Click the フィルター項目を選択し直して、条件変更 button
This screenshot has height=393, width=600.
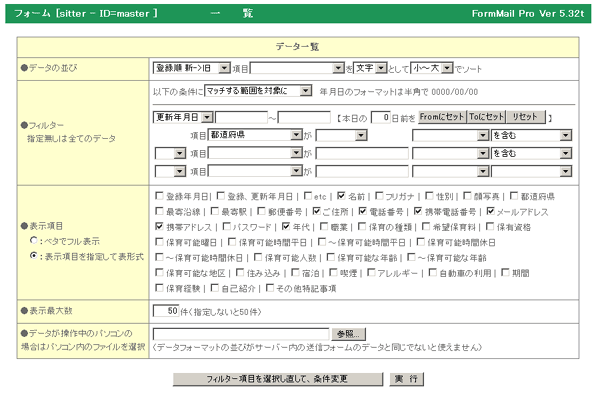(277, 379)
